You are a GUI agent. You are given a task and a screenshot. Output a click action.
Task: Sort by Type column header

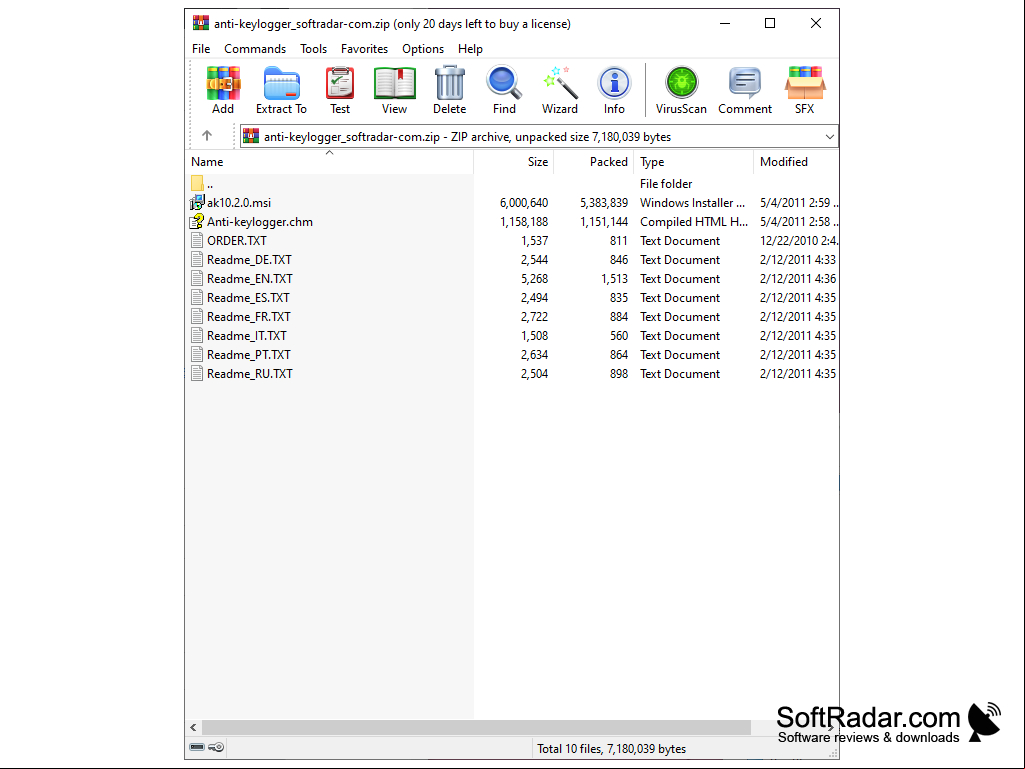(694, 162)
